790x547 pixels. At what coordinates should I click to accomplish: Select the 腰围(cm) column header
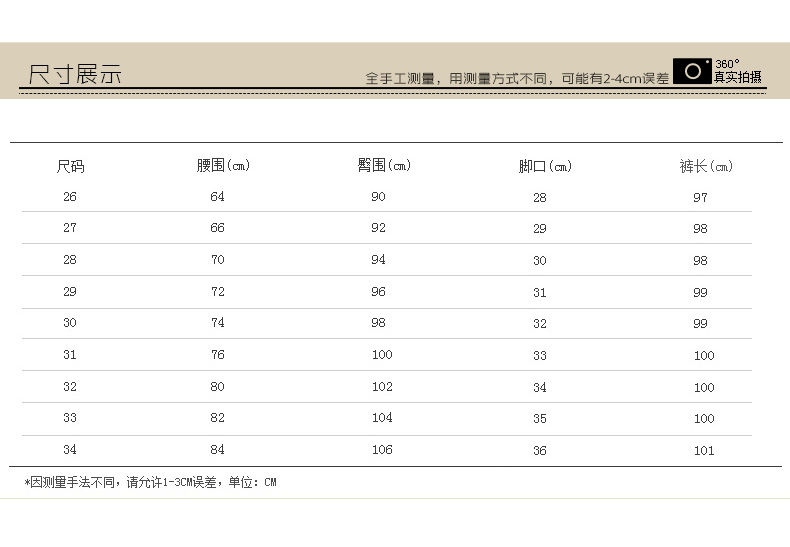coord(223,165)
